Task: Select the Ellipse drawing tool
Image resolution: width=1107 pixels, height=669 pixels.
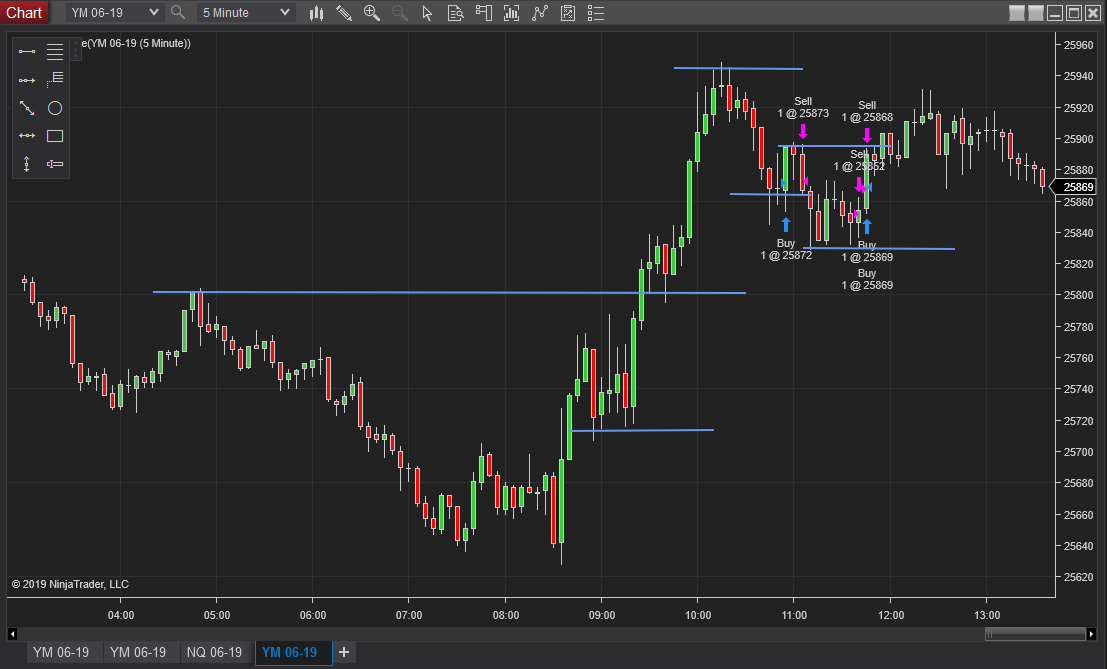Action: click(55, 108)
